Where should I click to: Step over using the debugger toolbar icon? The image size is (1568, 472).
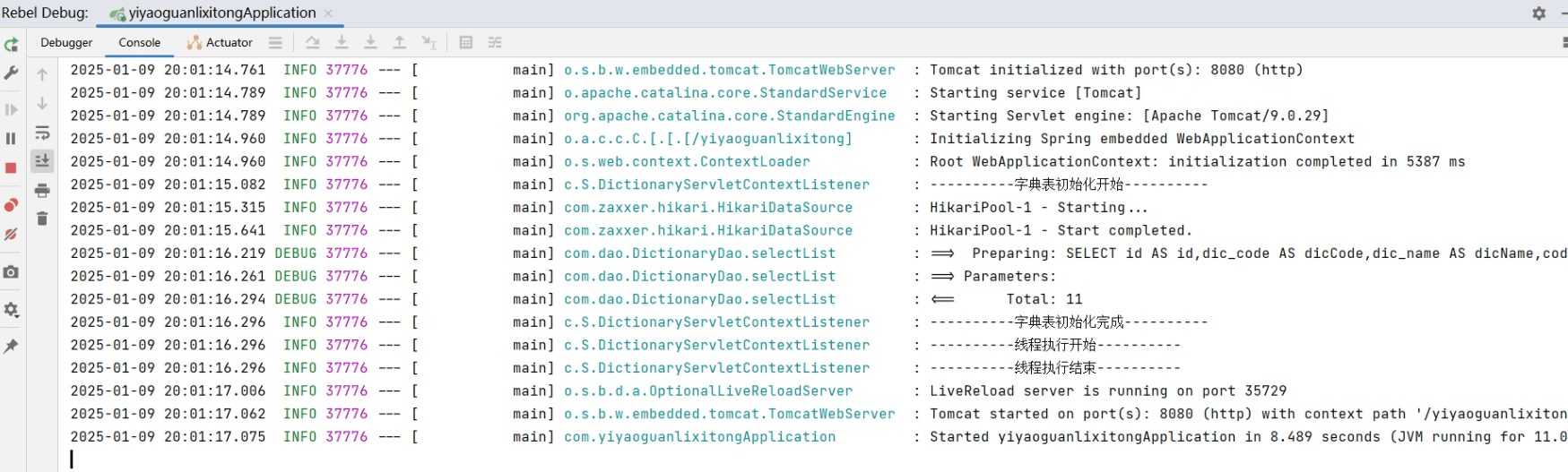click(x=312, y=42)
